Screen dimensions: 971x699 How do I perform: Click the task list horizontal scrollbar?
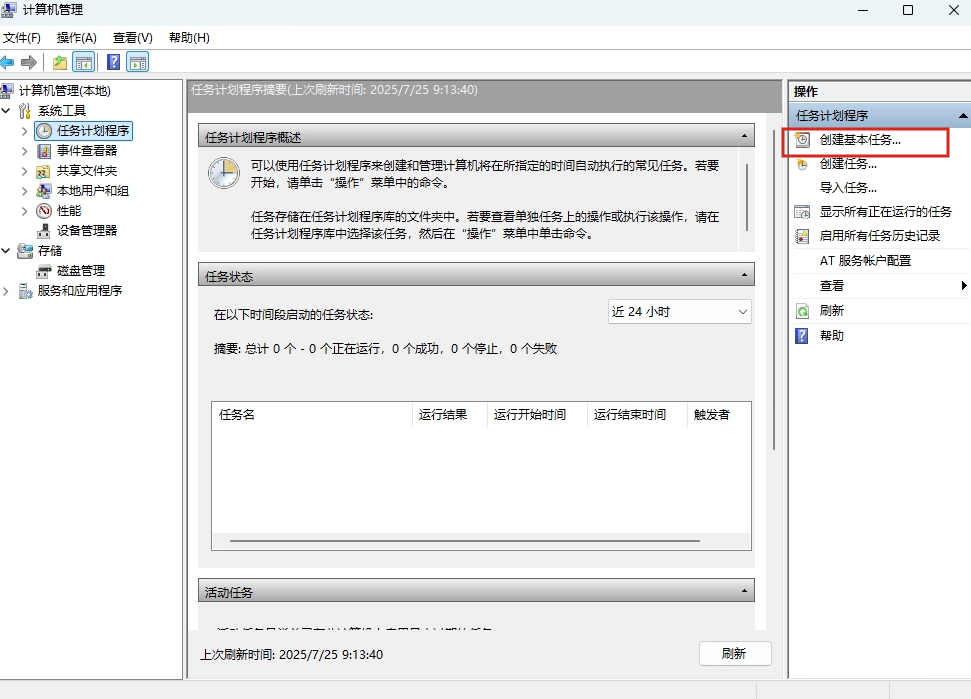[464, 541]
